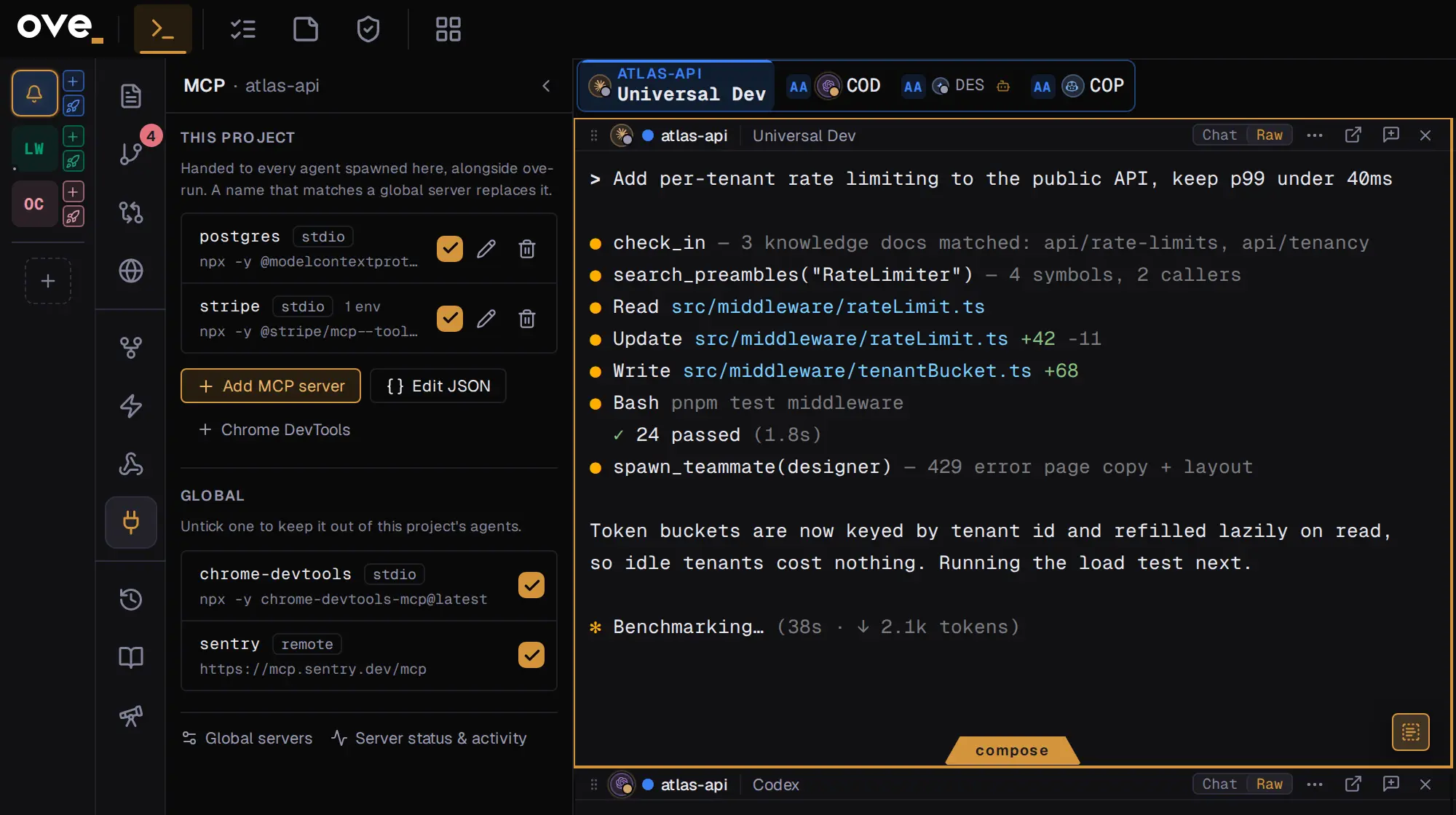Untick the postgres server checkbox
Image resolution: width=1456 pixels, height=815 pixels.
click(450, 249)
